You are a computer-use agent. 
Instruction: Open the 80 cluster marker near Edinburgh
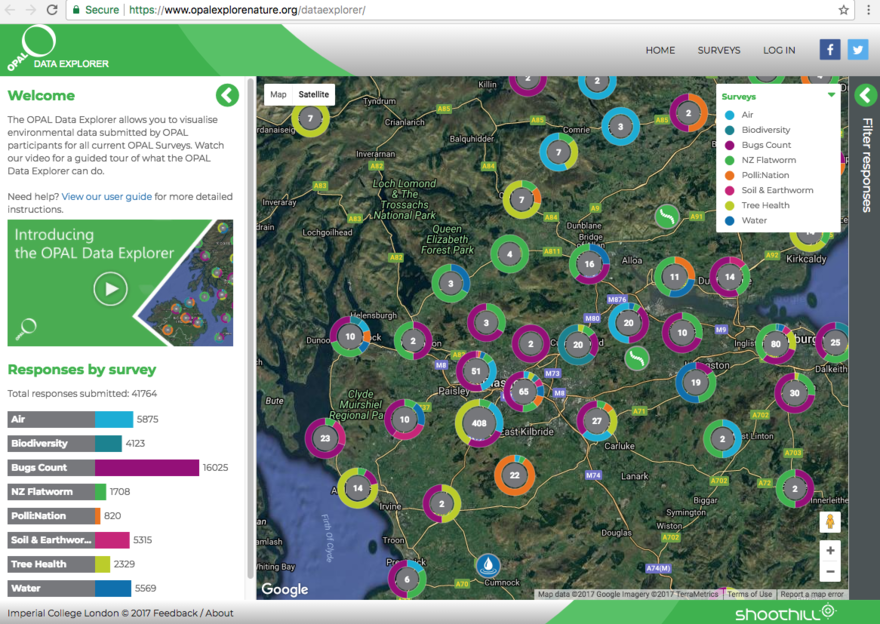[x=776, y=344]
